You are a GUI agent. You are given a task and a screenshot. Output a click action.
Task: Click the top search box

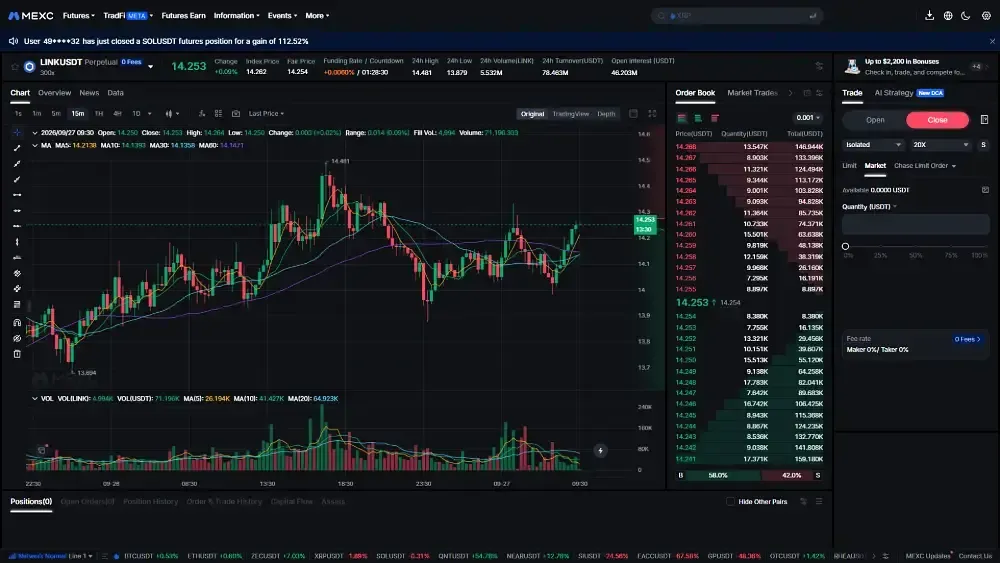tap(737, 15)
